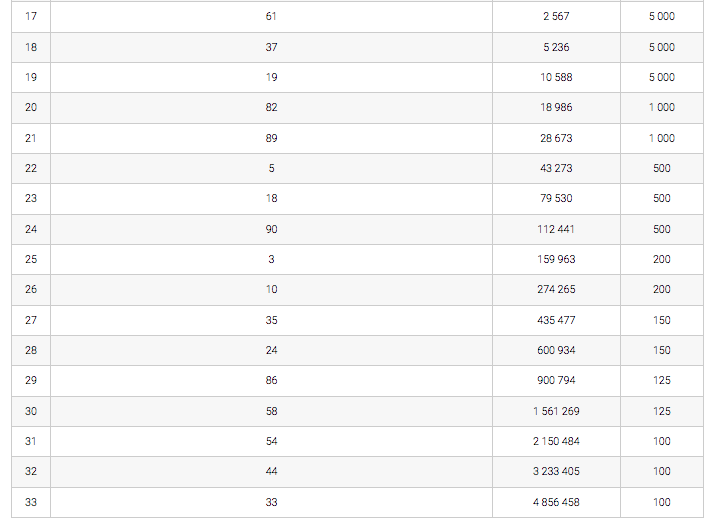Click the 159 963 cell in row 25
The width and height of the screenshot is (715, 524).
pos(556,259)
